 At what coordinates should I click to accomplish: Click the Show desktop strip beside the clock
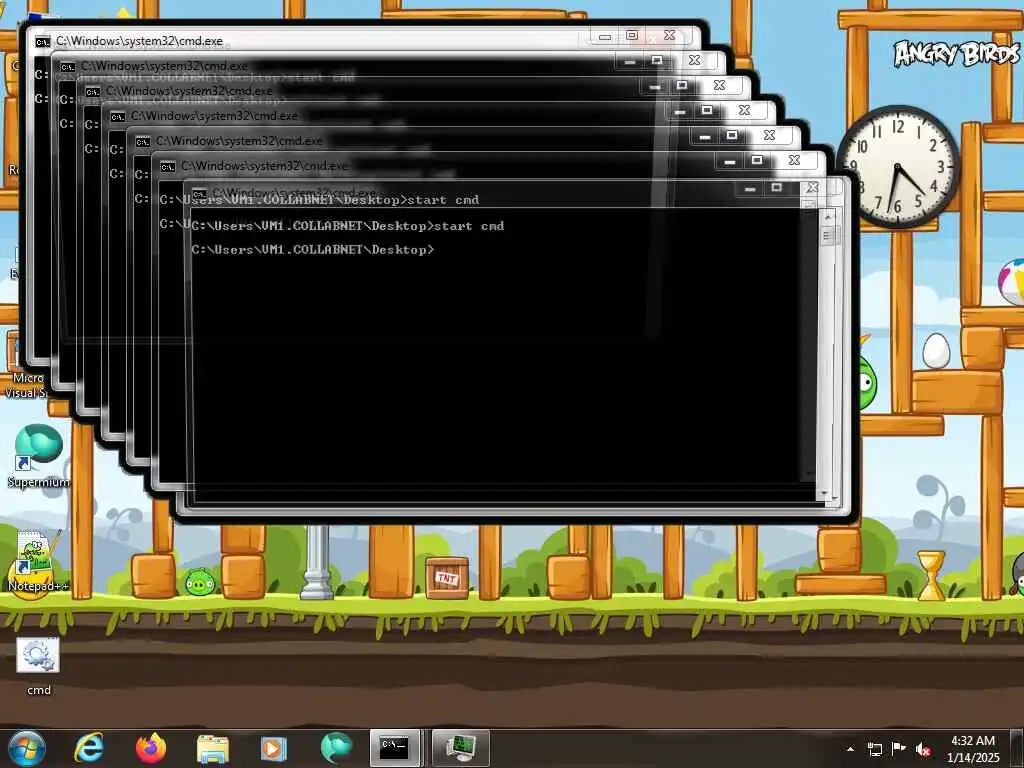click(x=1017, y=748)
